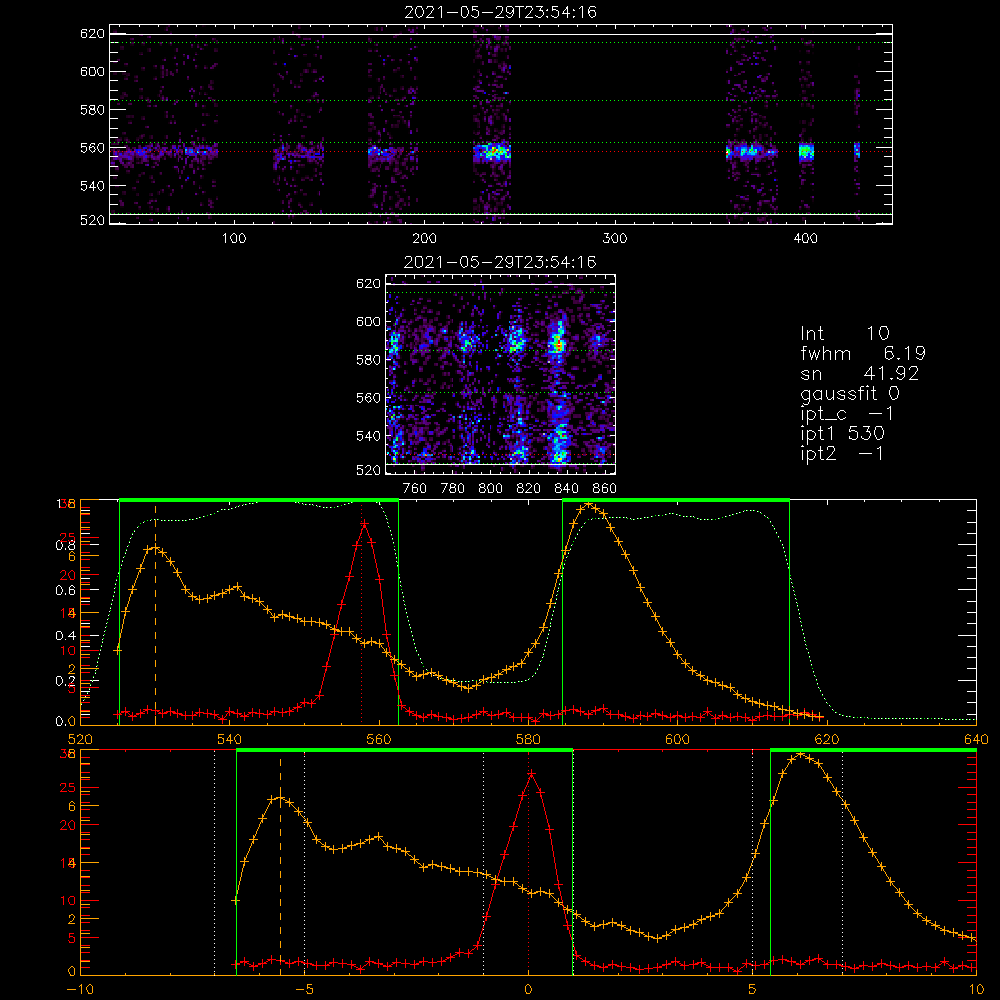1000x1000 pixels.
Task: Select x-axis label "560" of the upper profile plot
Action: tap(379, 739)
